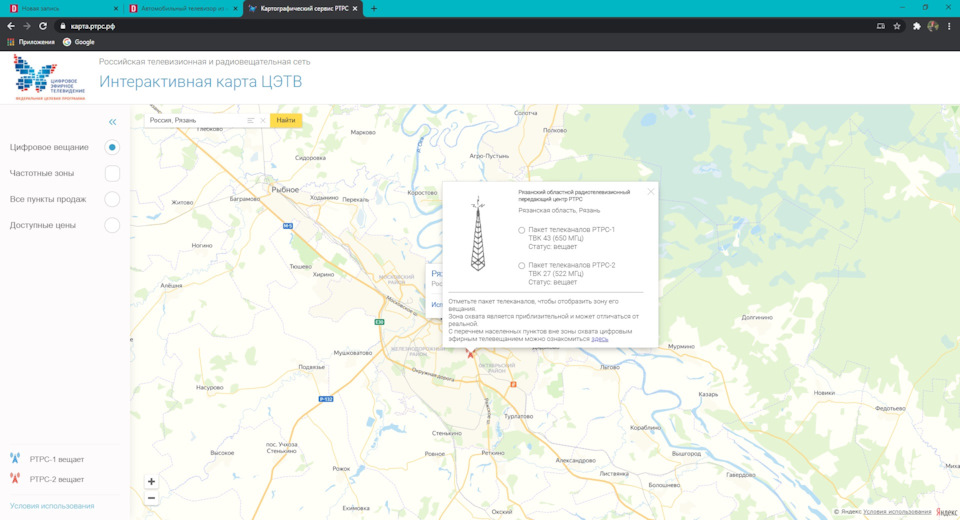Screen dimensions: 960x520
Task: Click the Е30 road badge
Action: [380, 322]
